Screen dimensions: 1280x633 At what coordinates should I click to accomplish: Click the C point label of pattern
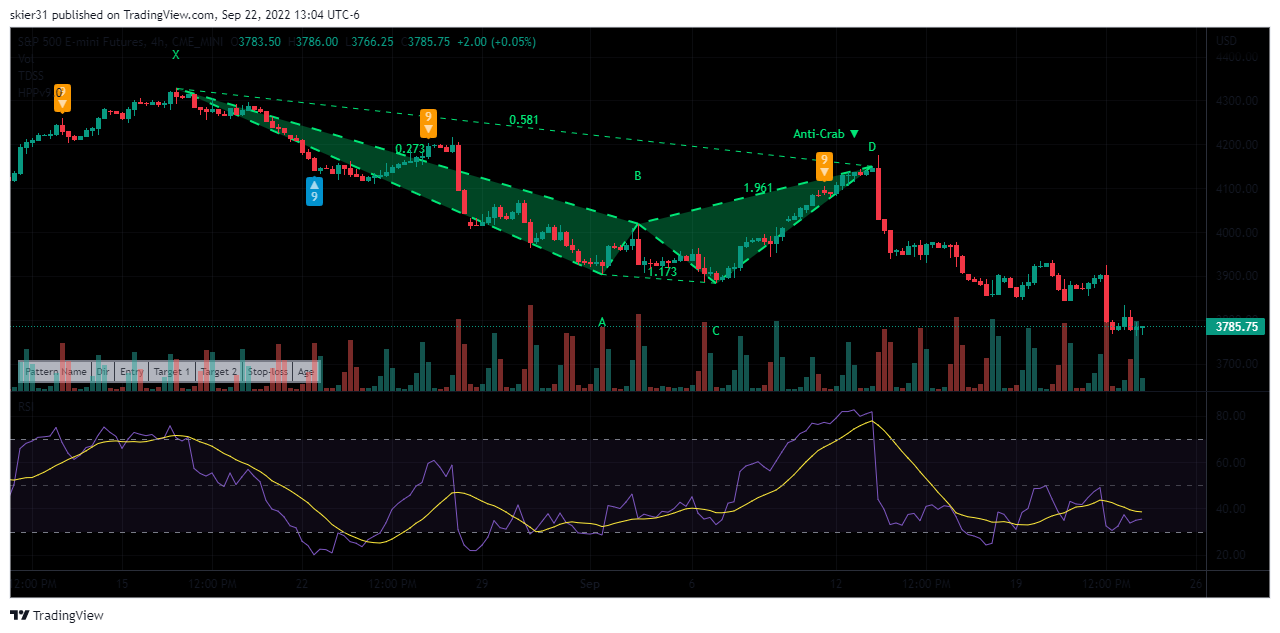(716, 330)
